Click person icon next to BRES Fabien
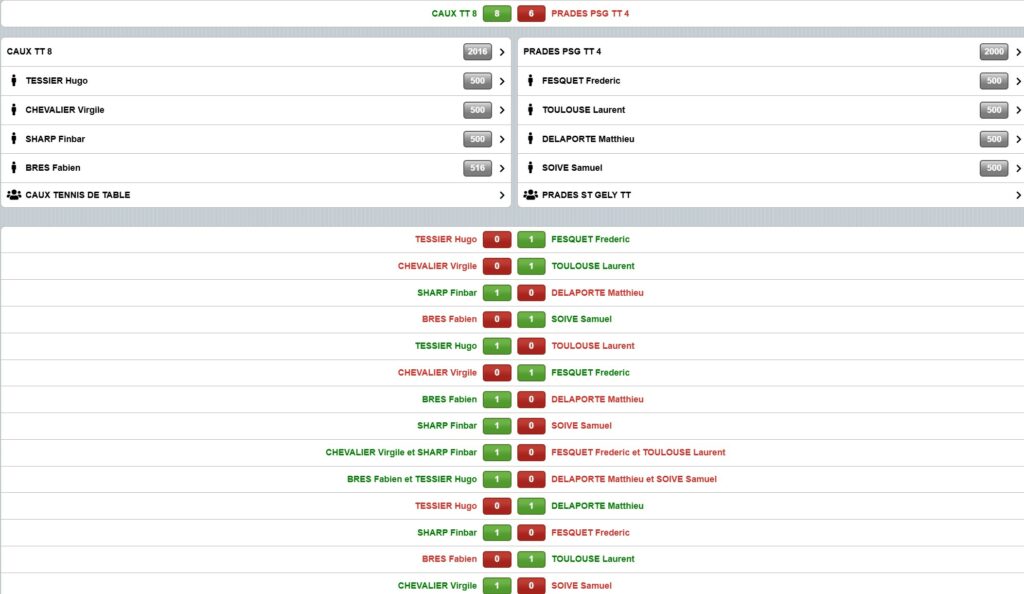This screenshot has width=1024, height=594. 14,168
